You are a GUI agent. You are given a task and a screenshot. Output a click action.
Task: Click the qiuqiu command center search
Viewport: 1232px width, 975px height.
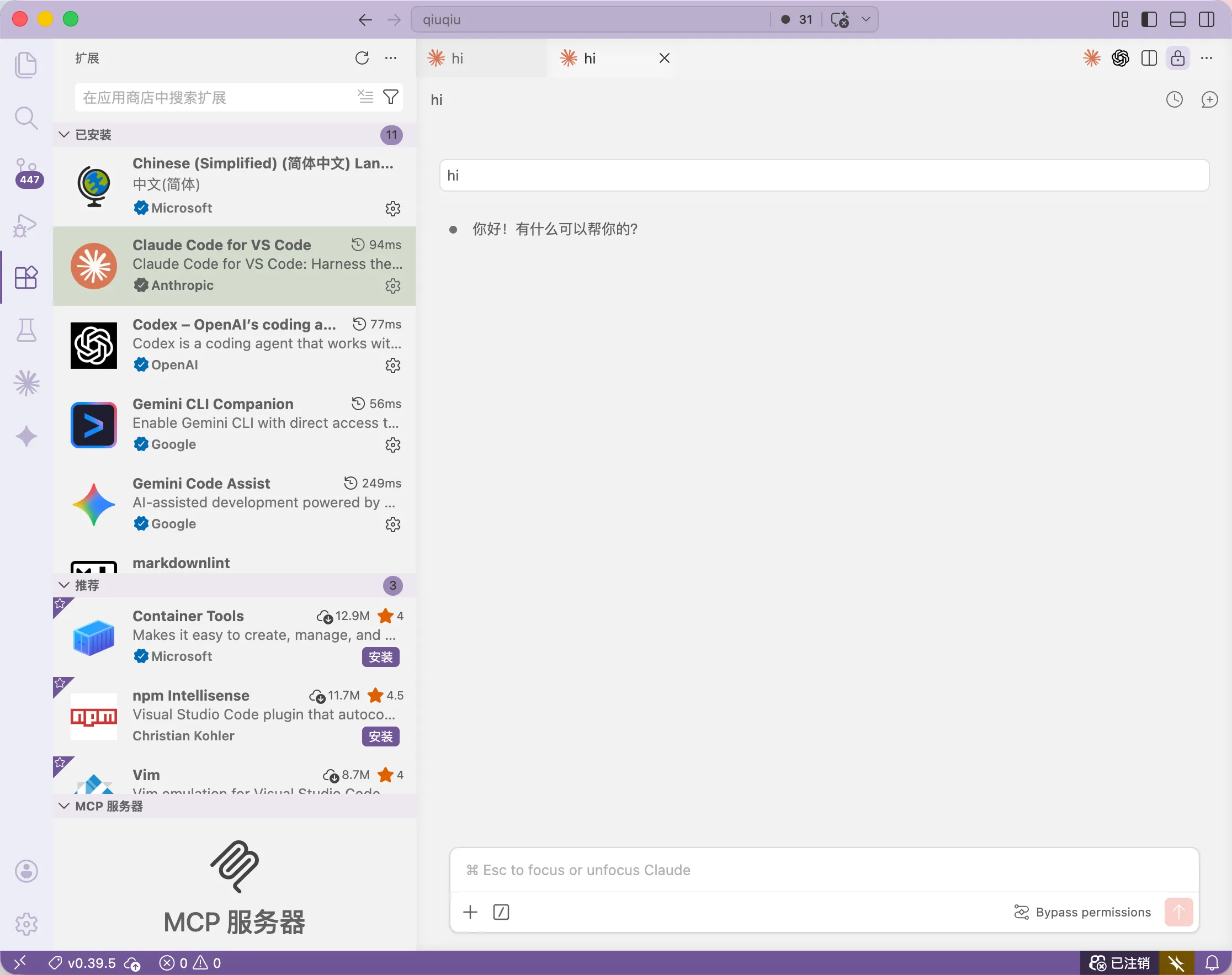[591, 19]
